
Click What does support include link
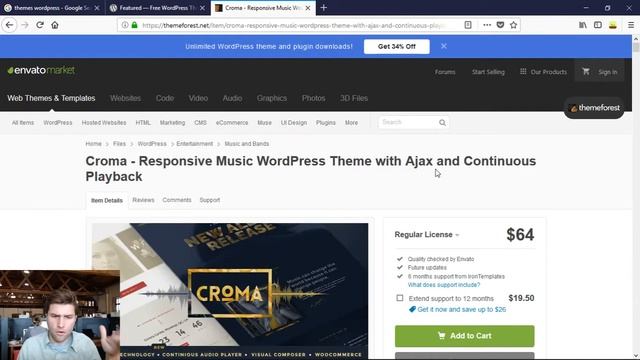click(x=444, y=285)
